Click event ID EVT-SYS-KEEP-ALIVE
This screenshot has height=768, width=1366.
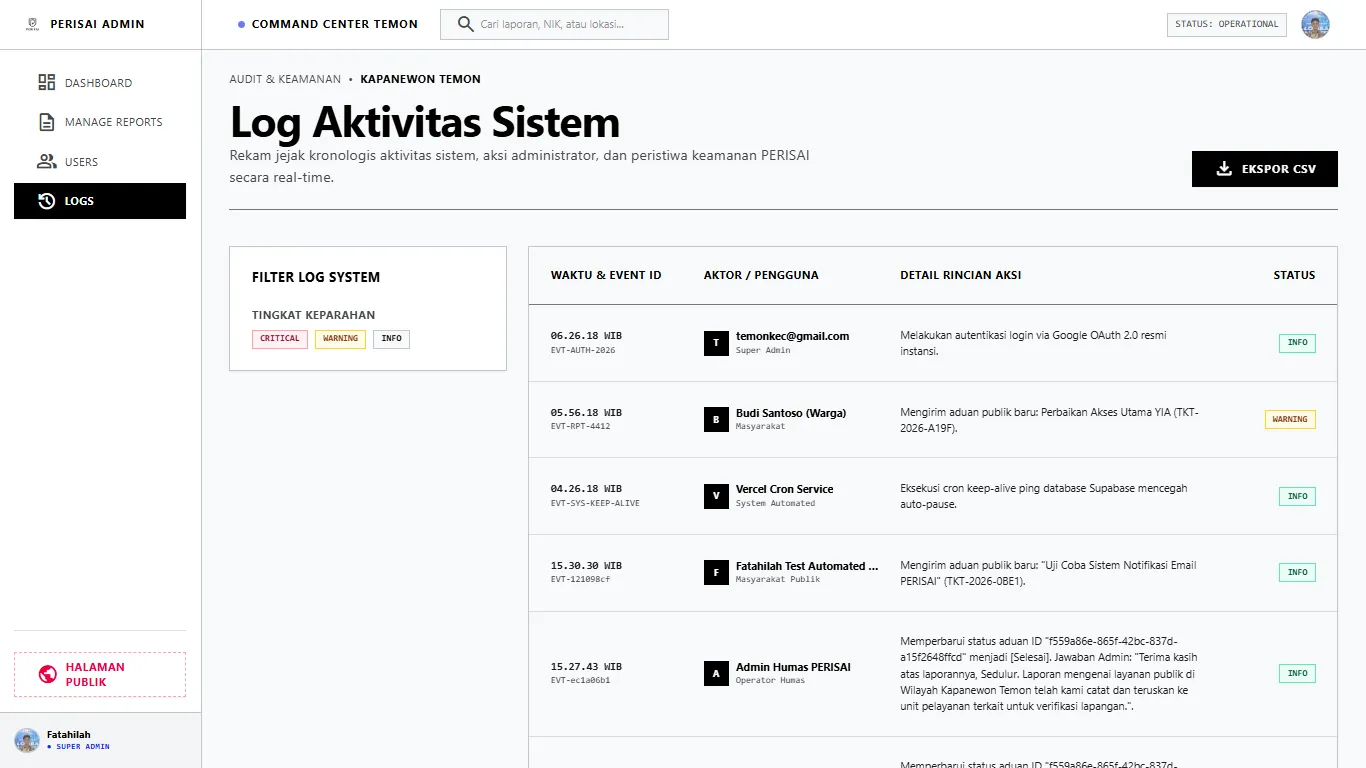point(595,503)
